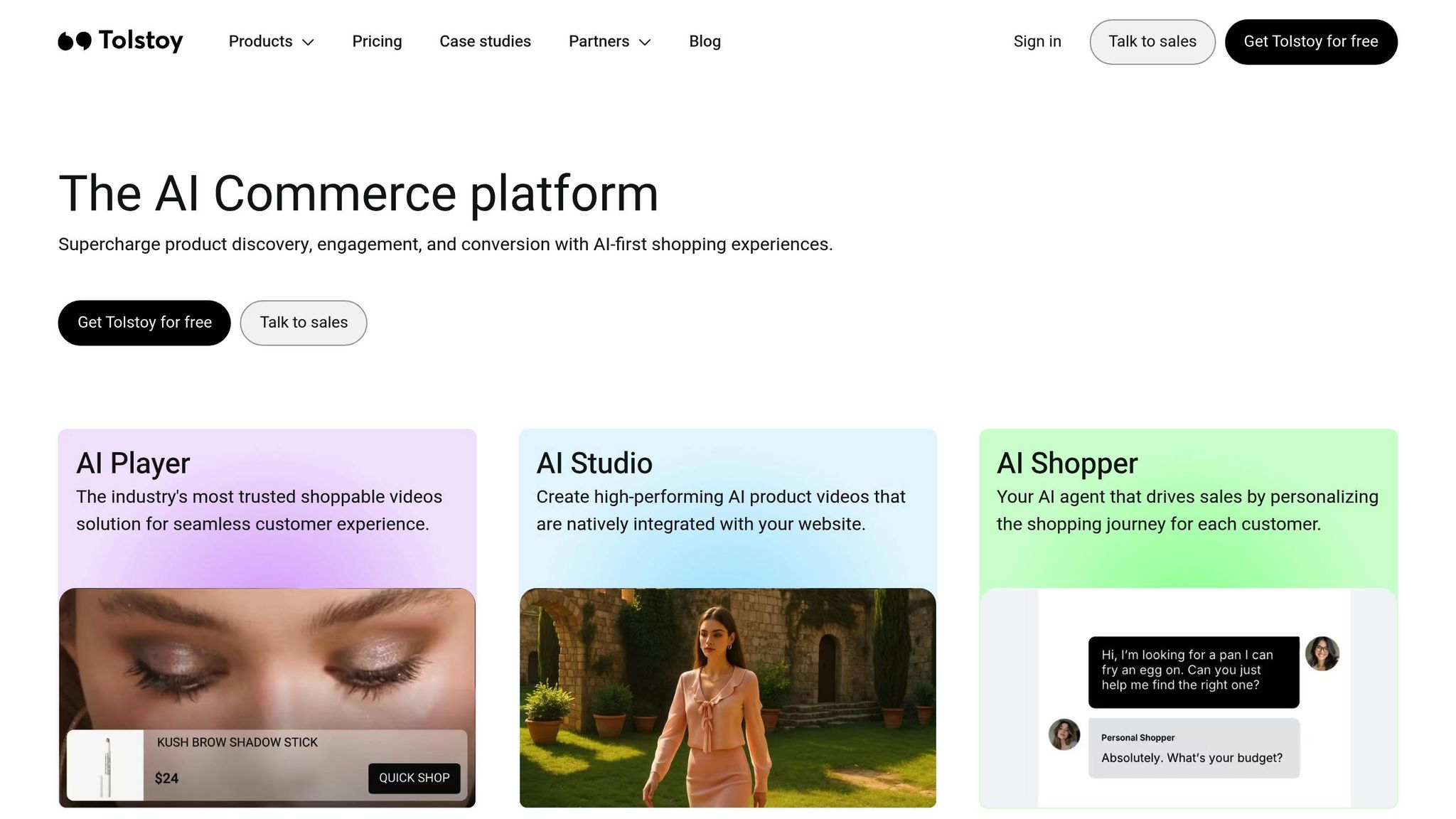1456x819 pixels.
Task: Go to Case studies
Action: pos(485,41)
